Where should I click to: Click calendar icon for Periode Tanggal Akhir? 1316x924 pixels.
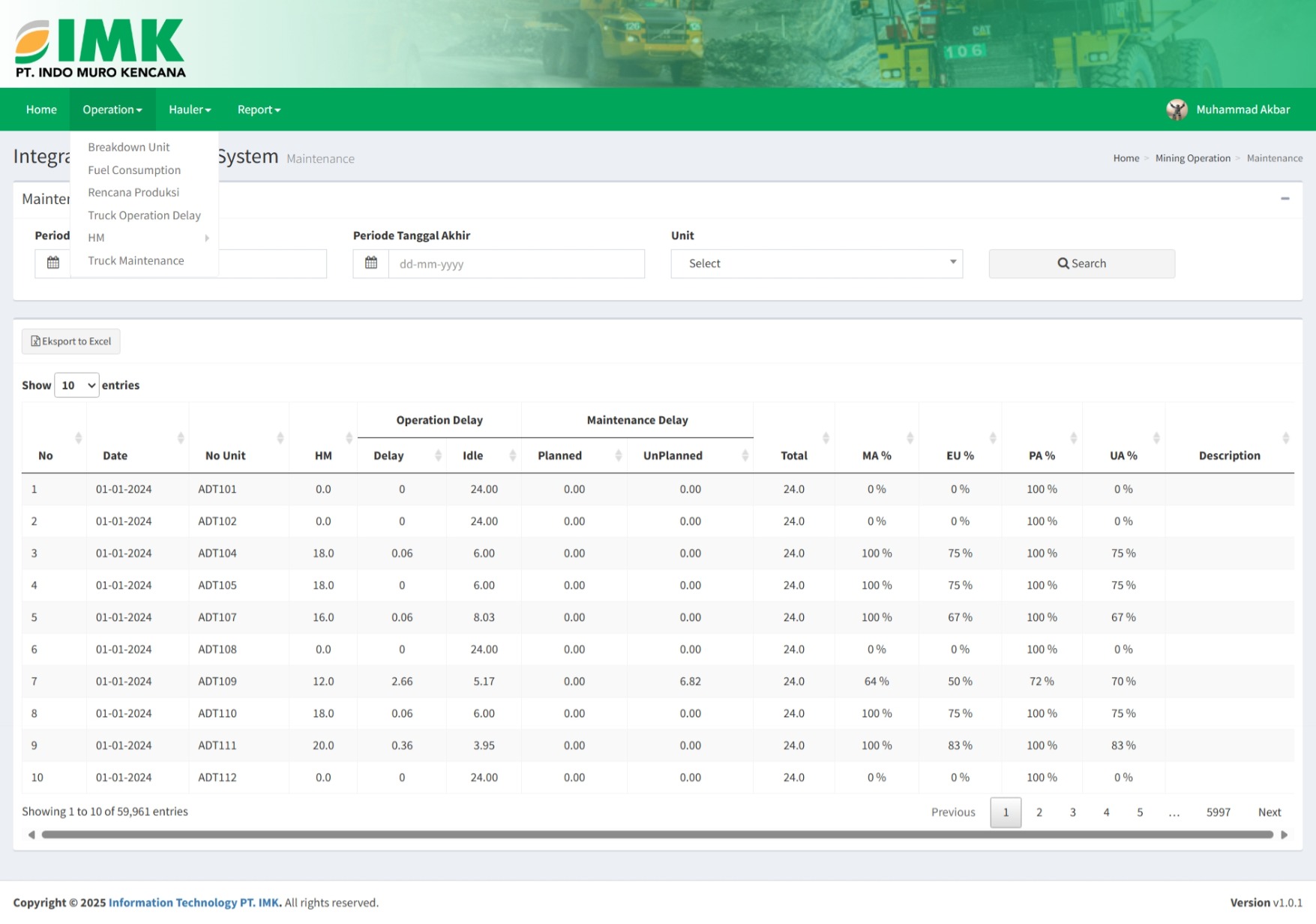[x=371, y=263]
